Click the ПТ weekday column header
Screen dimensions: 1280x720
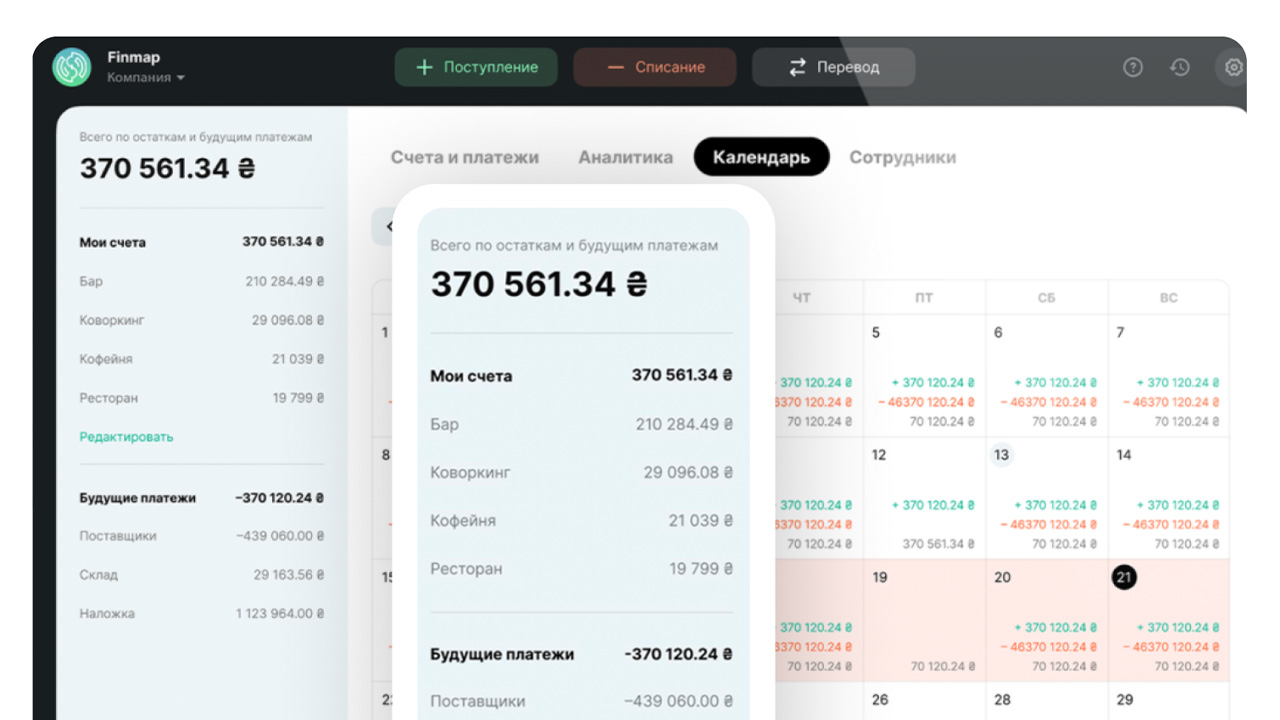pos(924,298)
